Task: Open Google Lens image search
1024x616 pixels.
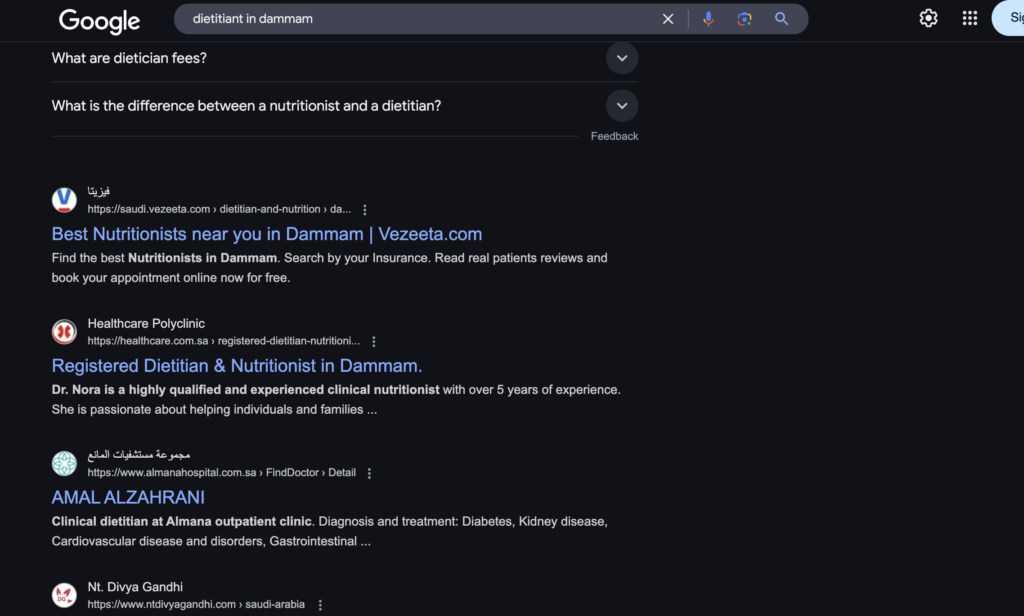Action: [744, 19]
